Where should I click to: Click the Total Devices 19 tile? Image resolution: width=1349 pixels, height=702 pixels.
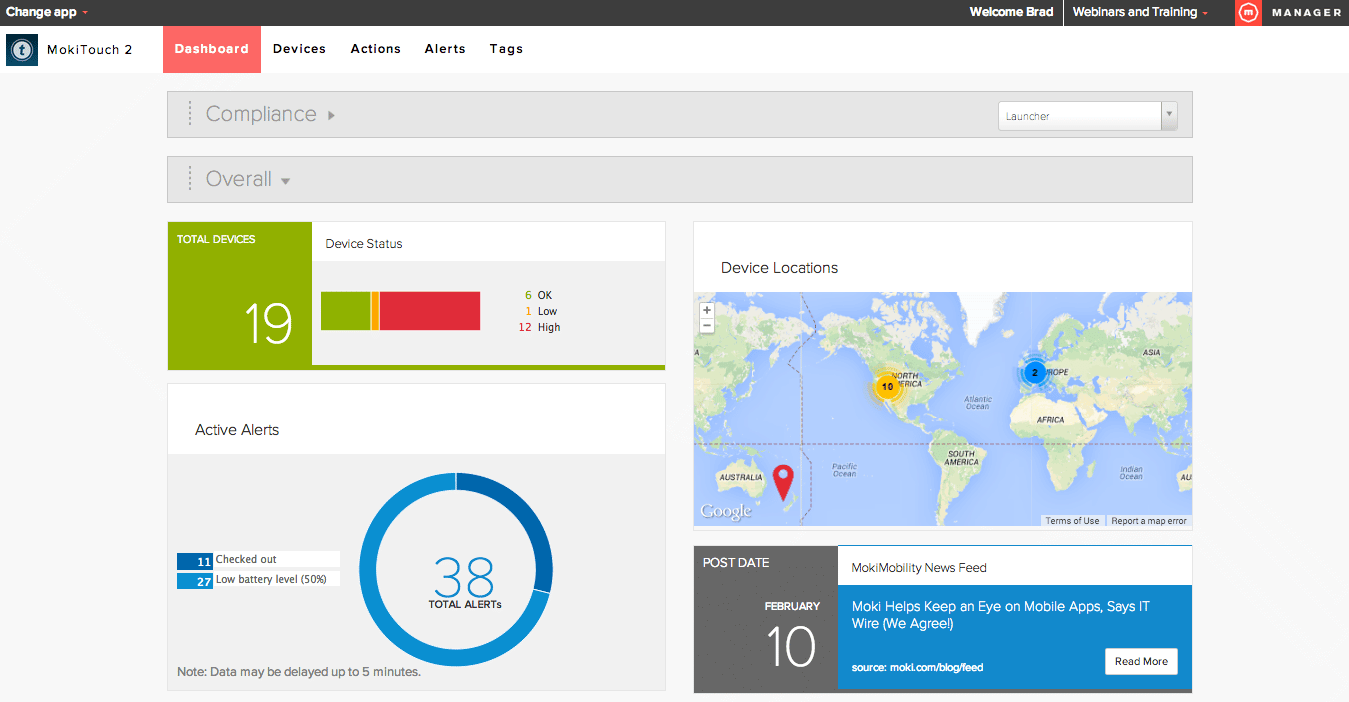[240, 294]
